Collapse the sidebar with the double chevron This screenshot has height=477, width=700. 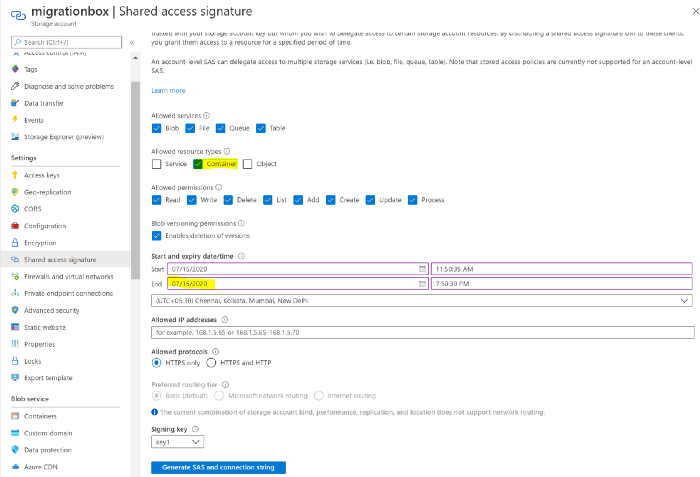click(132, 42)
